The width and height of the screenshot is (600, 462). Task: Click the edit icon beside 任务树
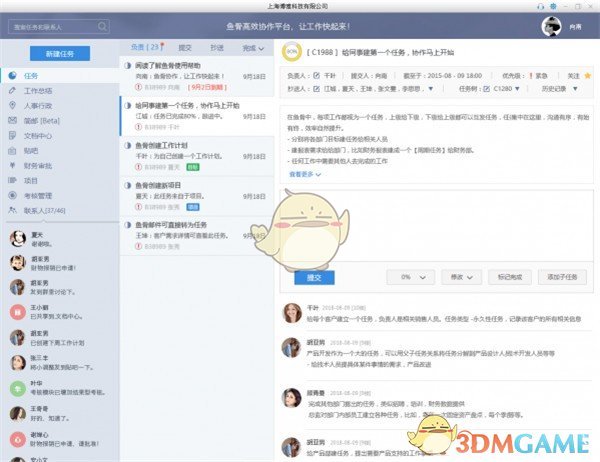(486, 89)
